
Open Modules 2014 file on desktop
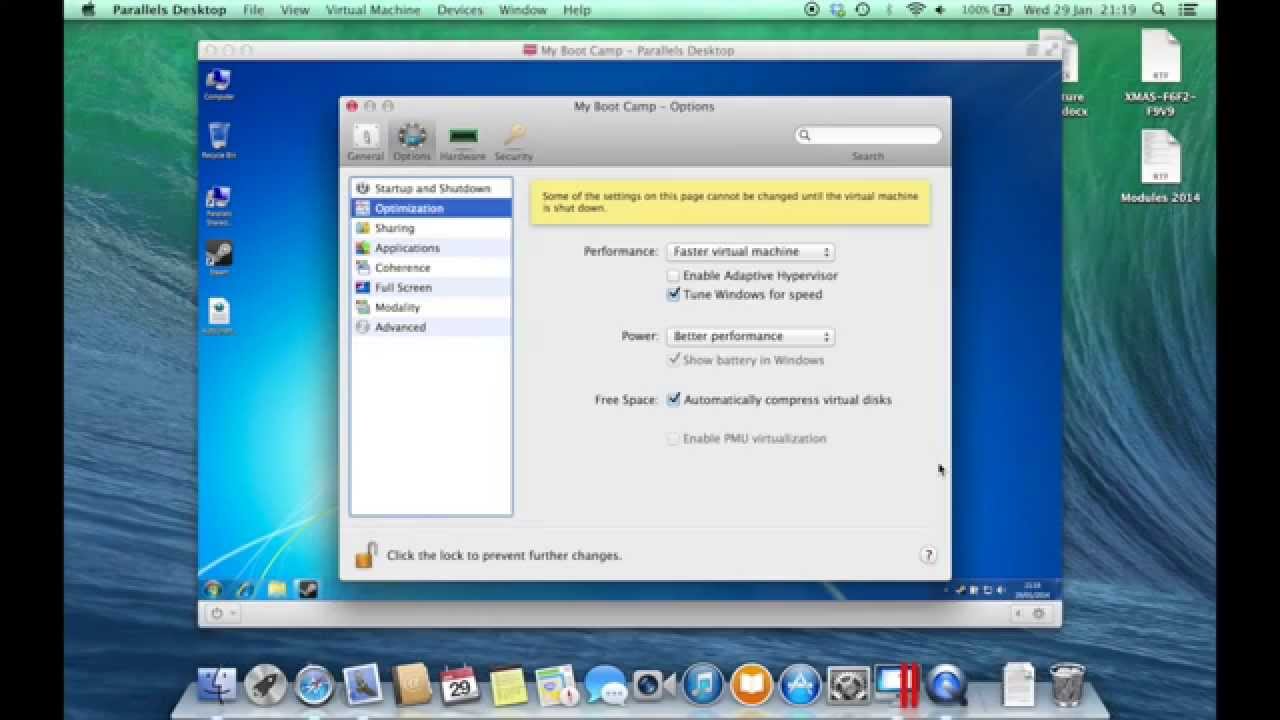[x=1160, y=167]
